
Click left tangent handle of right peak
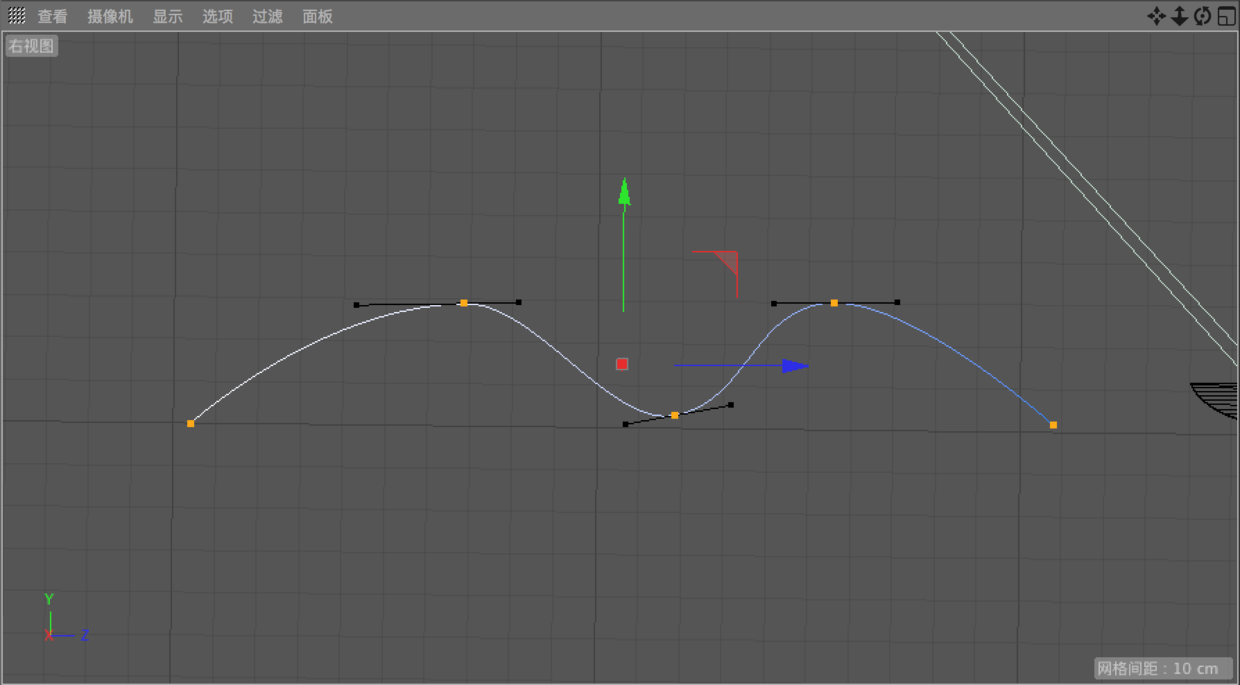tap(774, 303)
